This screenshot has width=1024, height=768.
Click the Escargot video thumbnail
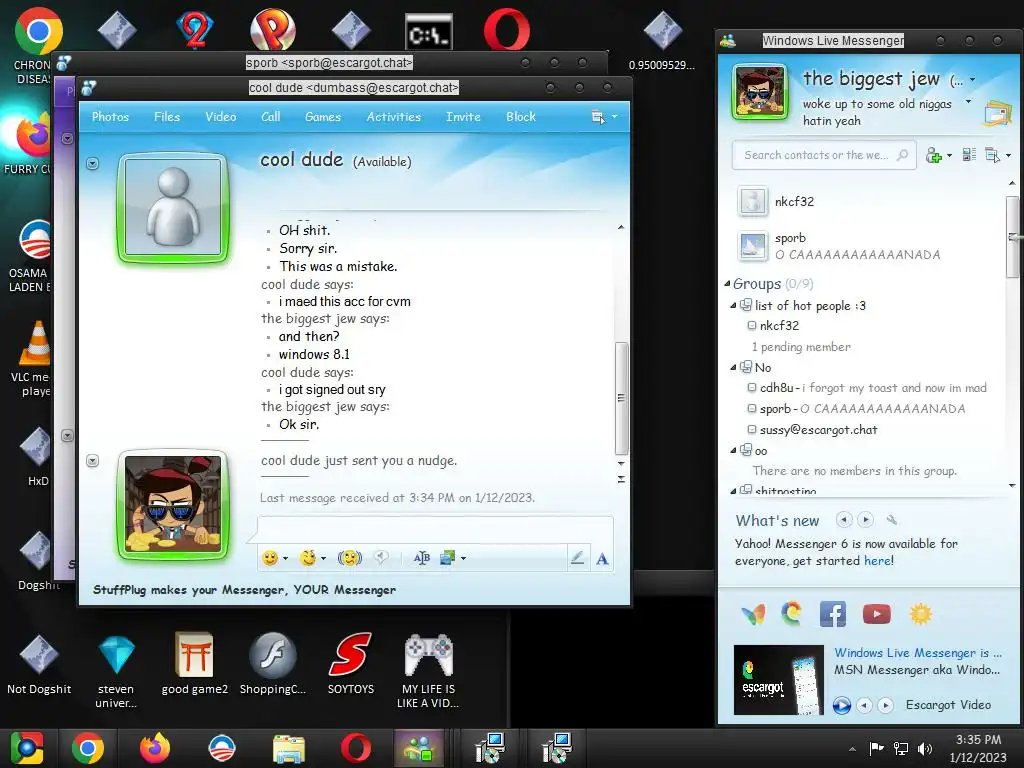[778, 680]
